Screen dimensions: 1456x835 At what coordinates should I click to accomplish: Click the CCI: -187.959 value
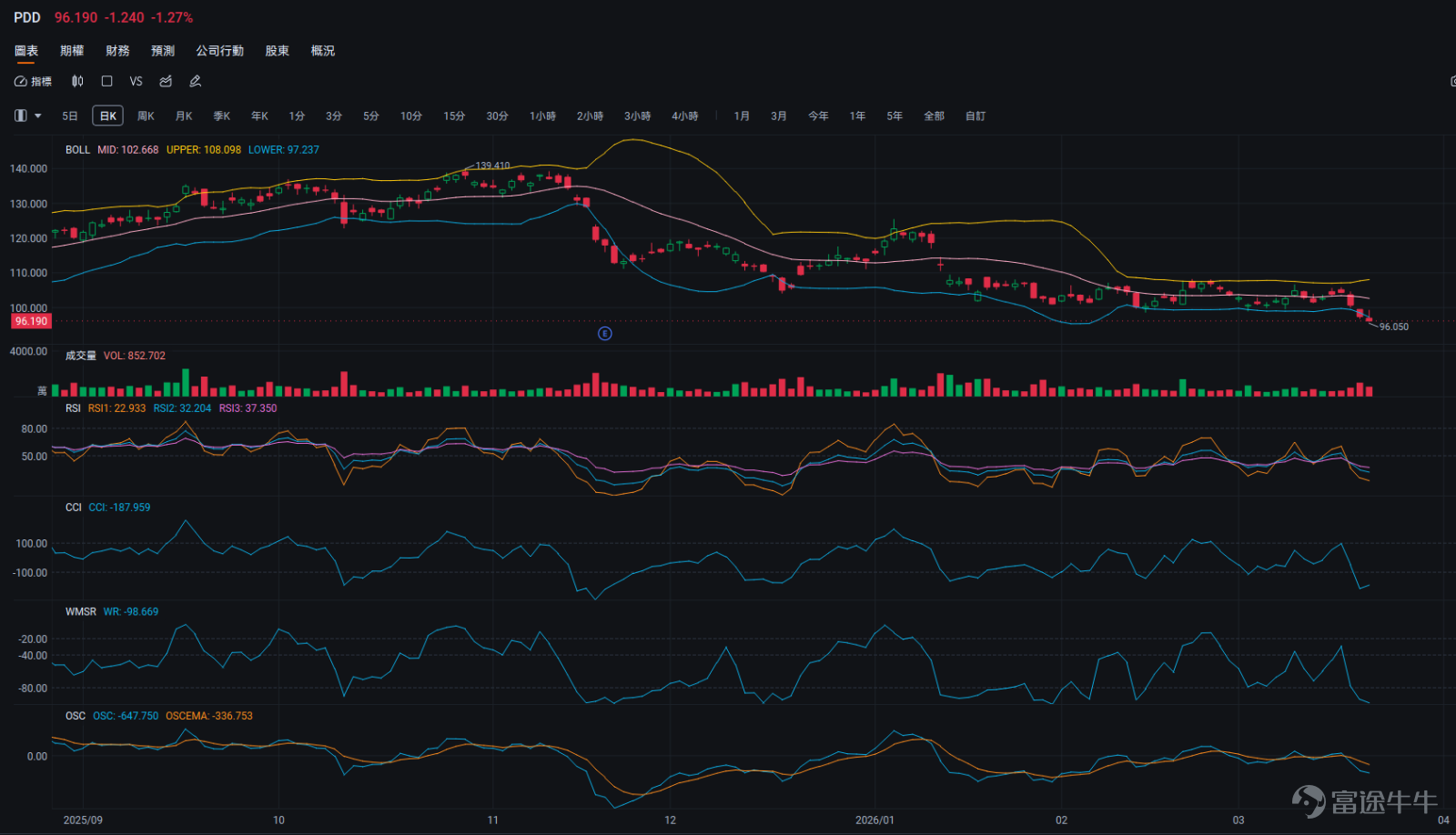pos(119,508)
